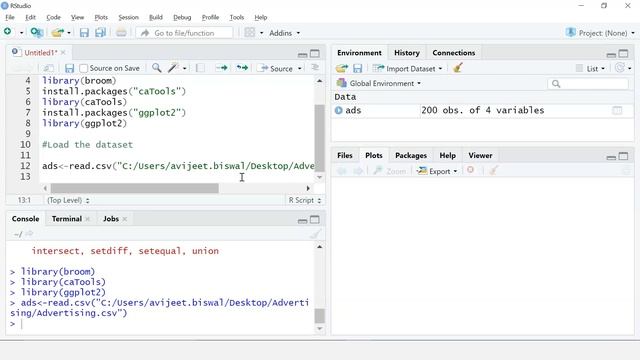This screenshot has width=640, height=360.
Task: Open the File menu
Action: point(10,17)
